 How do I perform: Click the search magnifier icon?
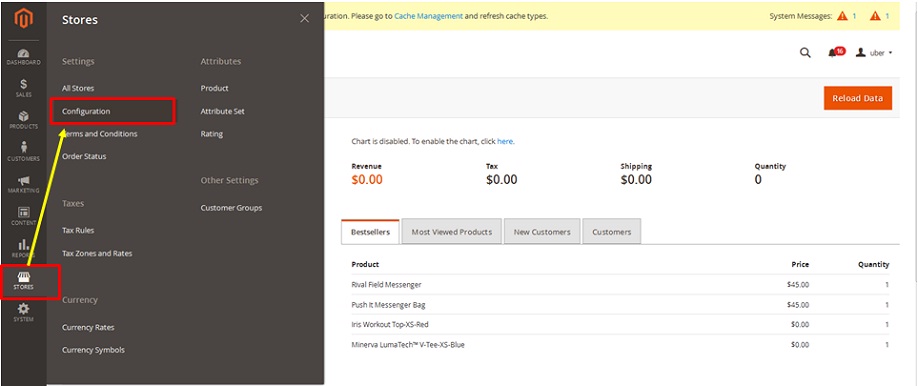[x=805, y=53]
